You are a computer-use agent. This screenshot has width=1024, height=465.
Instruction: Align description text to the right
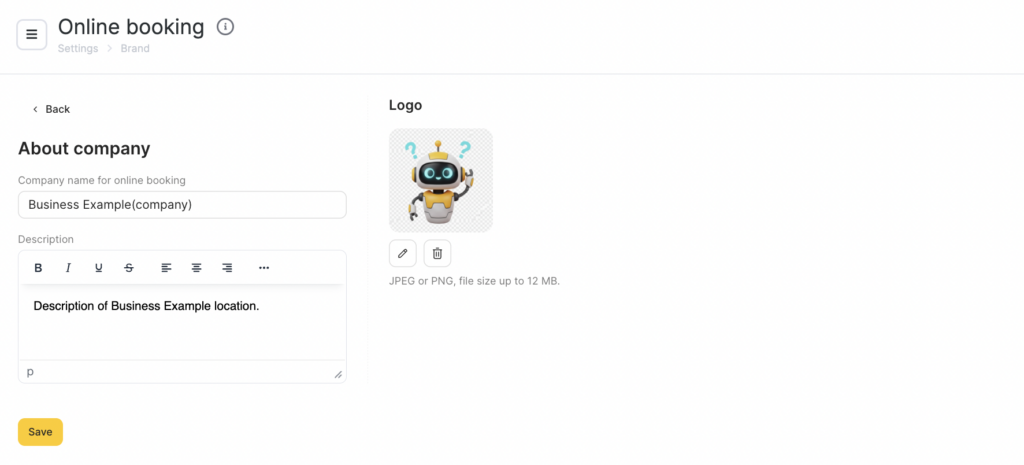tap(227, 268)
